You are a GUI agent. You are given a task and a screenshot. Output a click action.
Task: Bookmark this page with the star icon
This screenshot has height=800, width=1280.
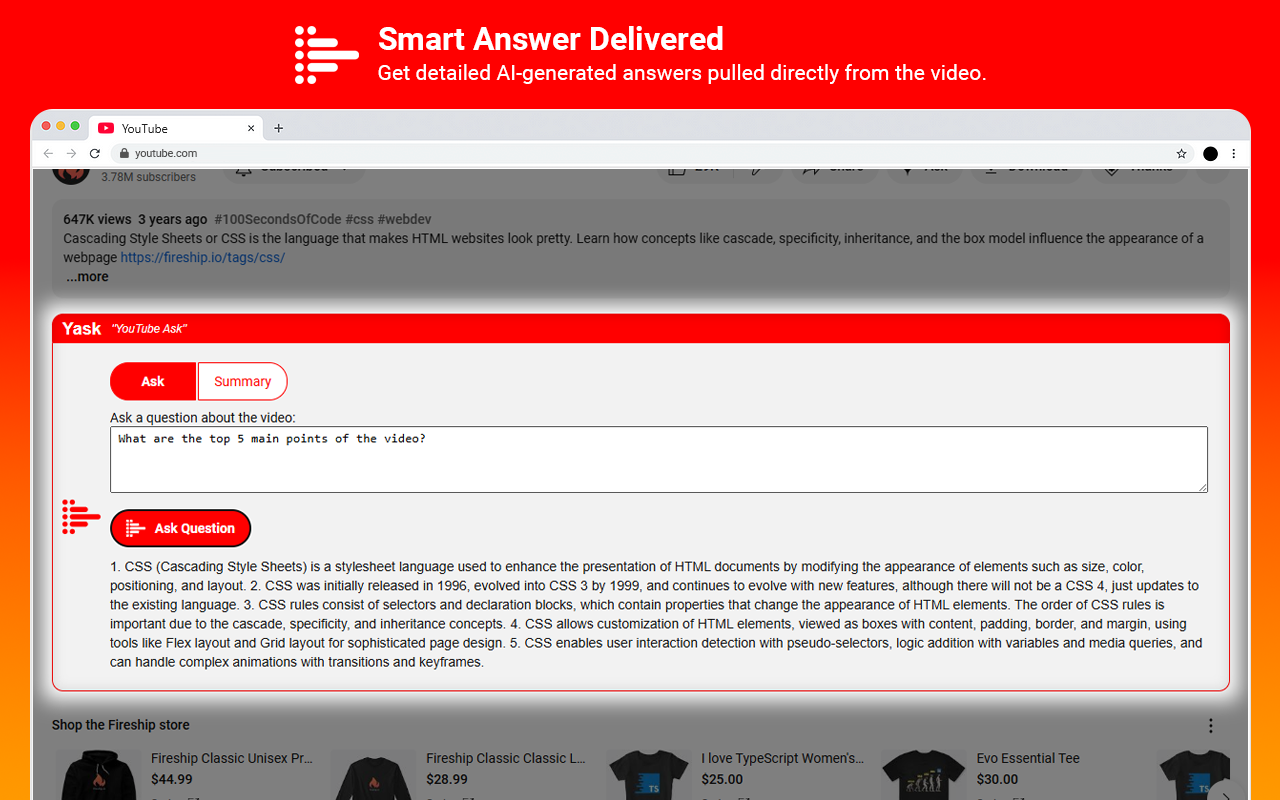(1181, 154)
